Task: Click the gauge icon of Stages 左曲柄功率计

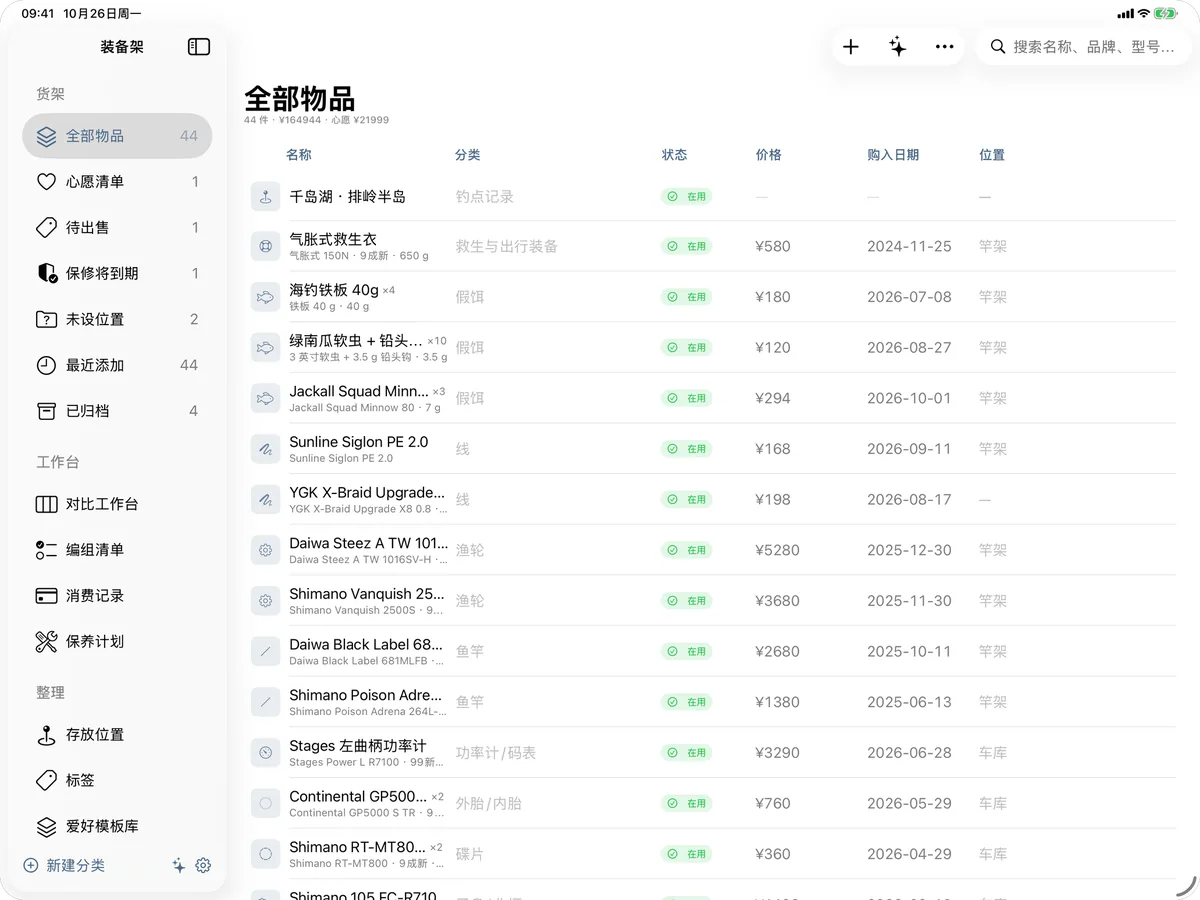Action: (x=265, y=753)
